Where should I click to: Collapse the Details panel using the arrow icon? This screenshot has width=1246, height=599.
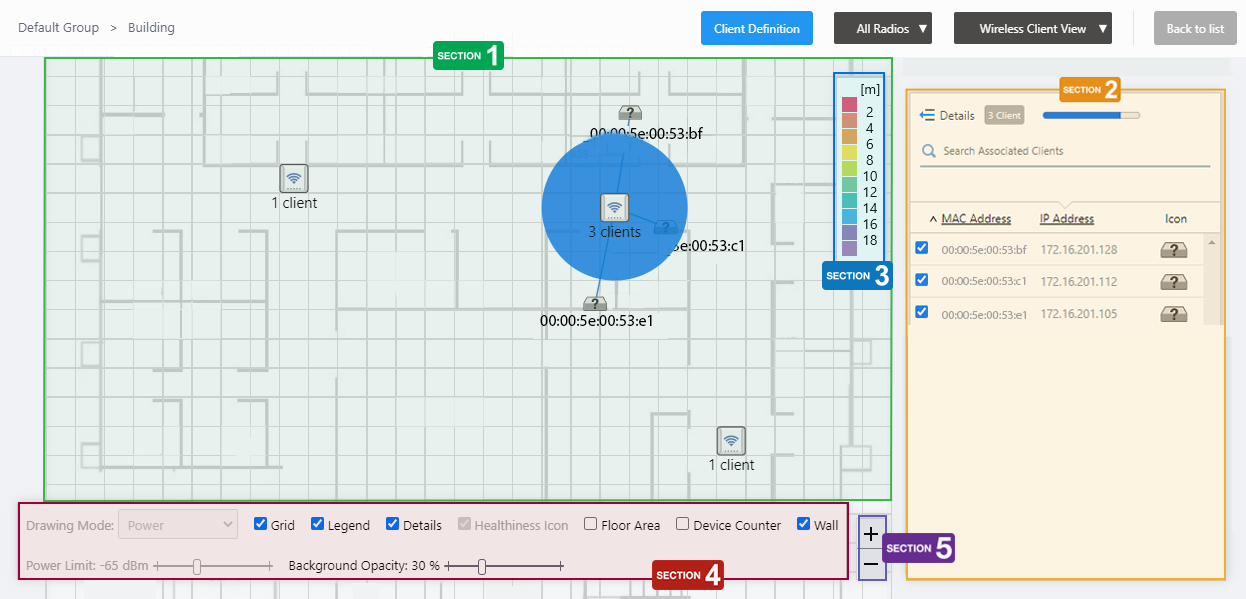[x=927, y=116]
